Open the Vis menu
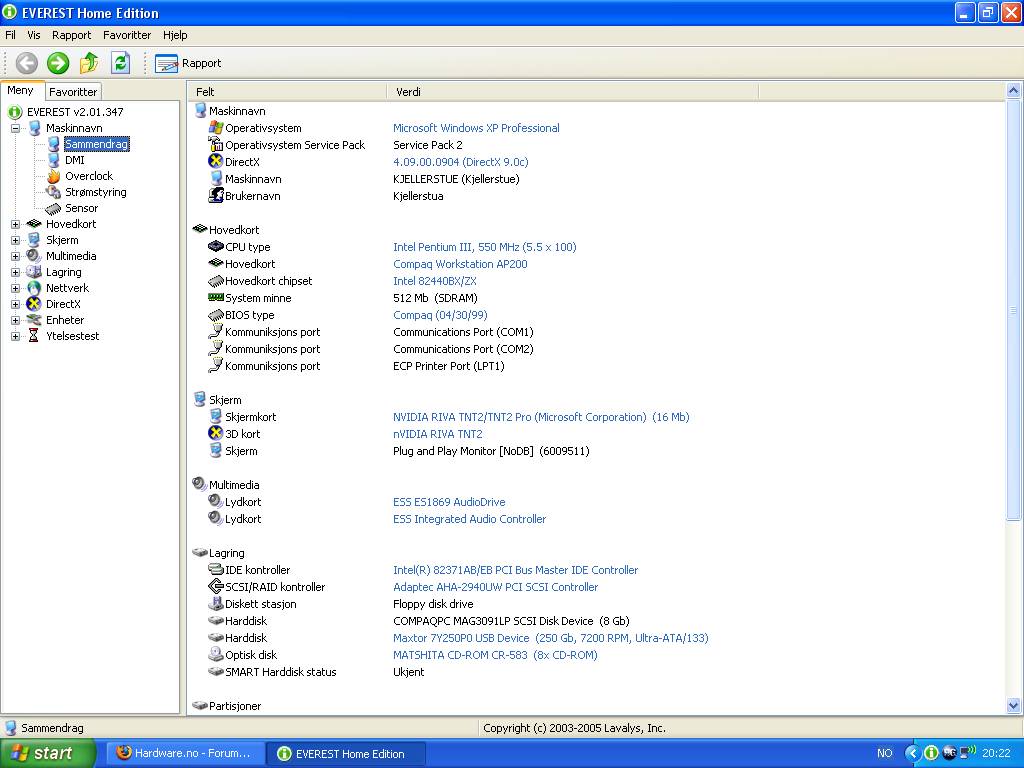This screenshot has height=768, width=1024. (x=34, y=35)
